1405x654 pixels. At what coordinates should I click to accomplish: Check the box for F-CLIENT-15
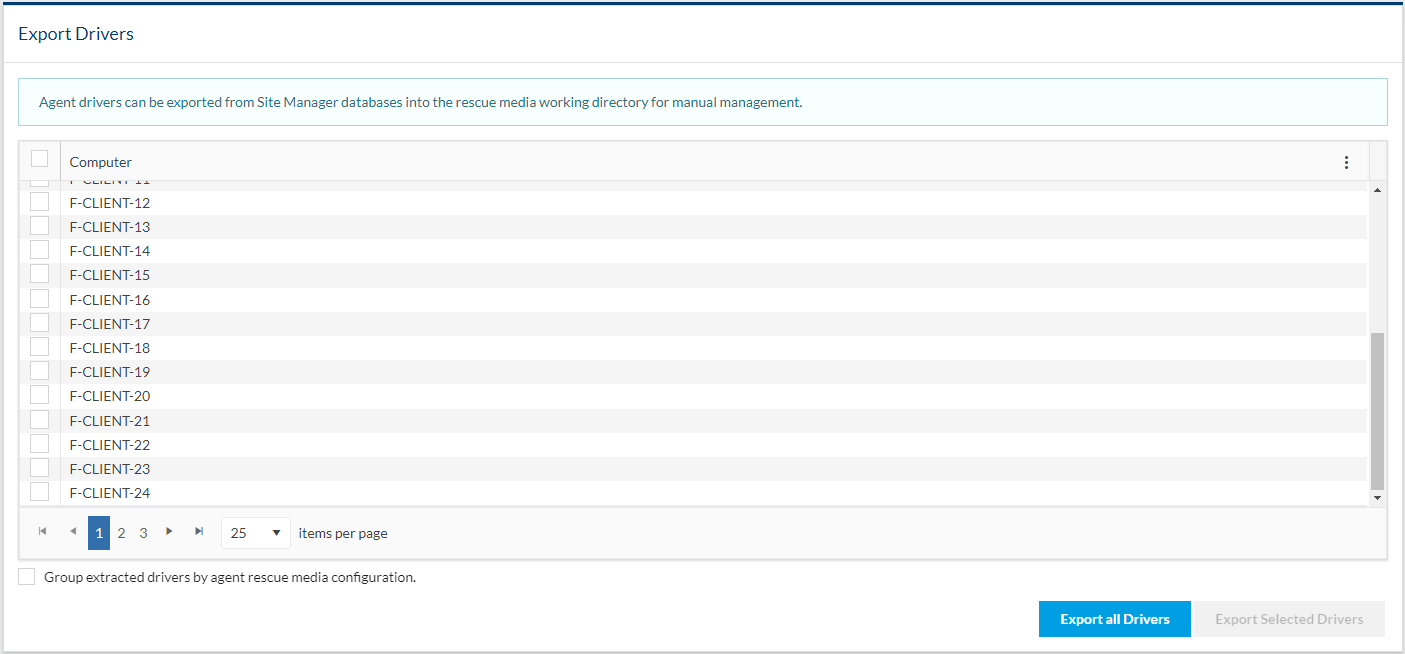point(40,274)
